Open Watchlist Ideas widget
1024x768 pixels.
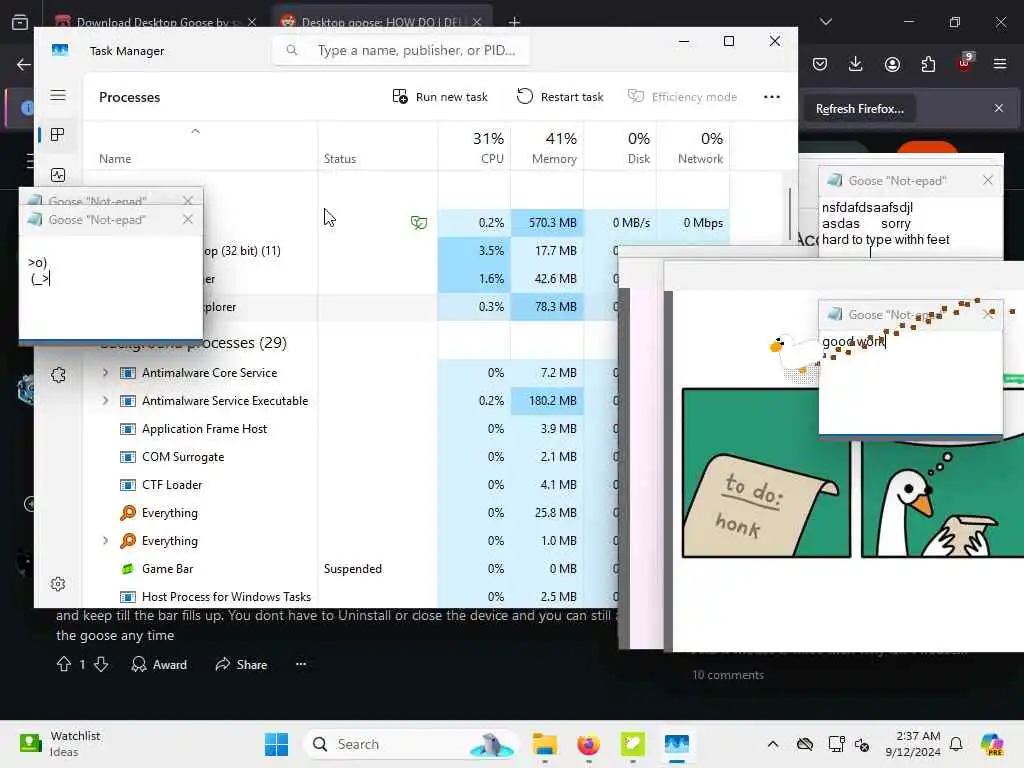point(60,744)
